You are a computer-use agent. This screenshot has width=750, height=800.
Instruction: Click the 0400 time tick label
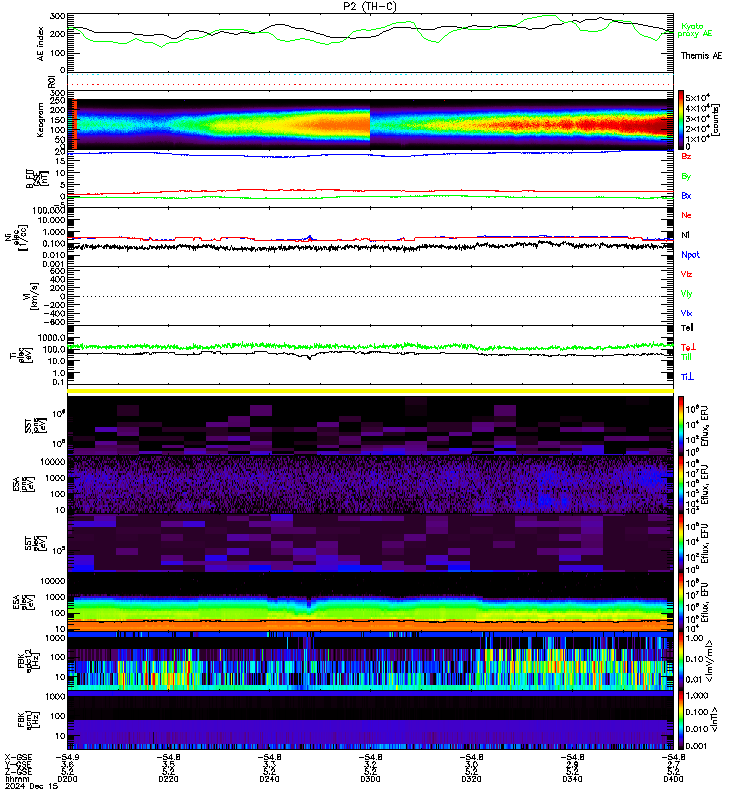[x=673, y=779]
